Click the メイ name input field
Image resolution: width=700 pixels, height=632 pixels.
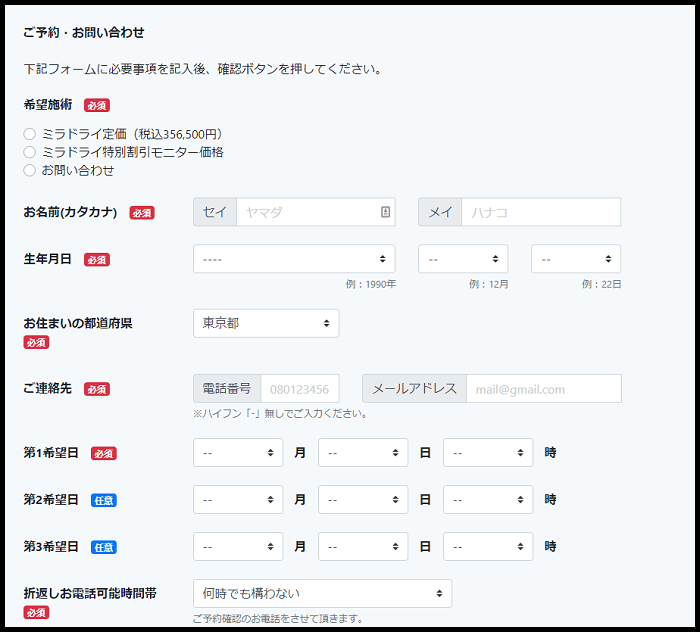(540, 212)
